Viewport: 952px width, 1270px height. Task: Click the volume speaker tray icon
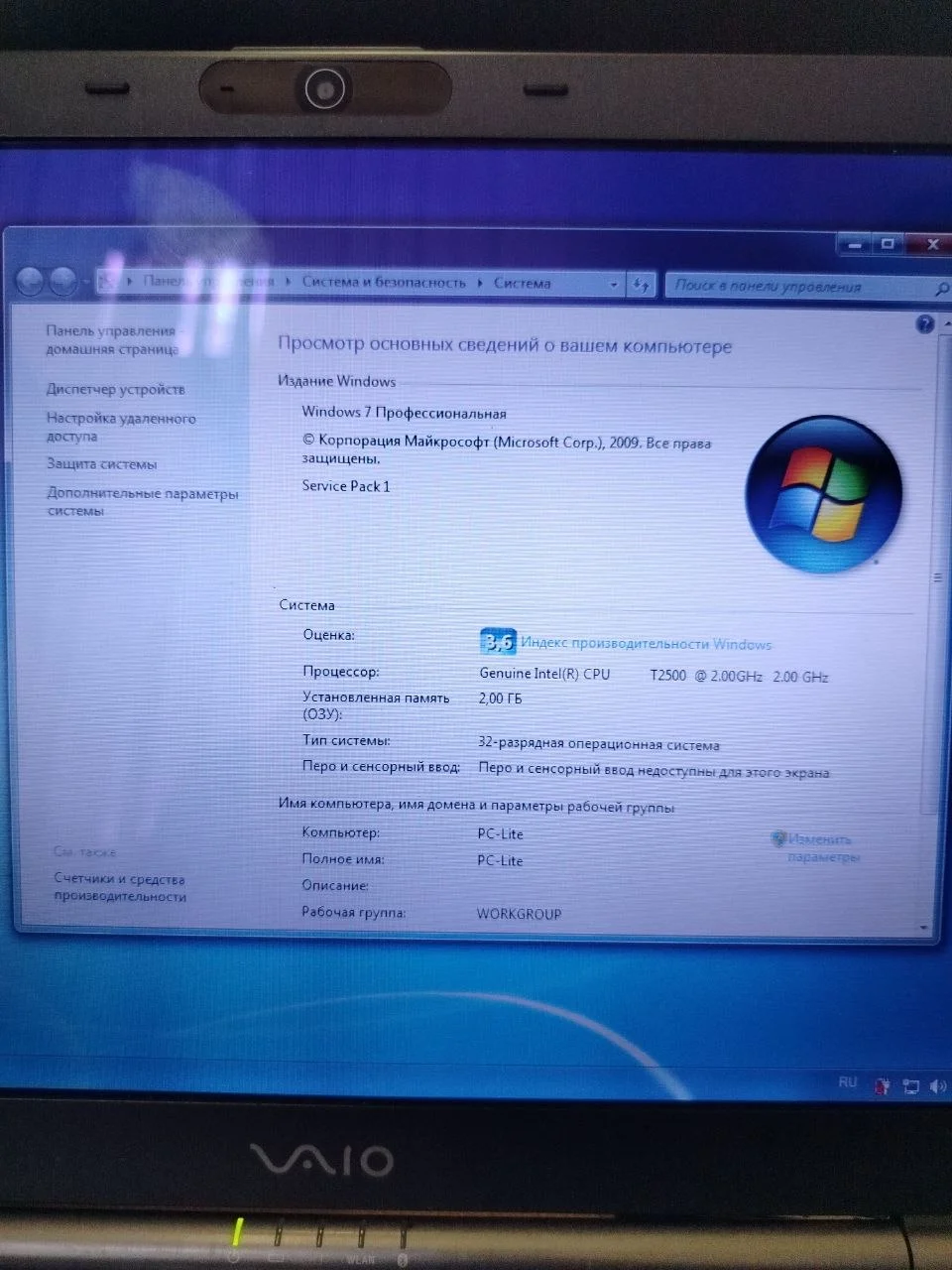tap(937, 1086)
